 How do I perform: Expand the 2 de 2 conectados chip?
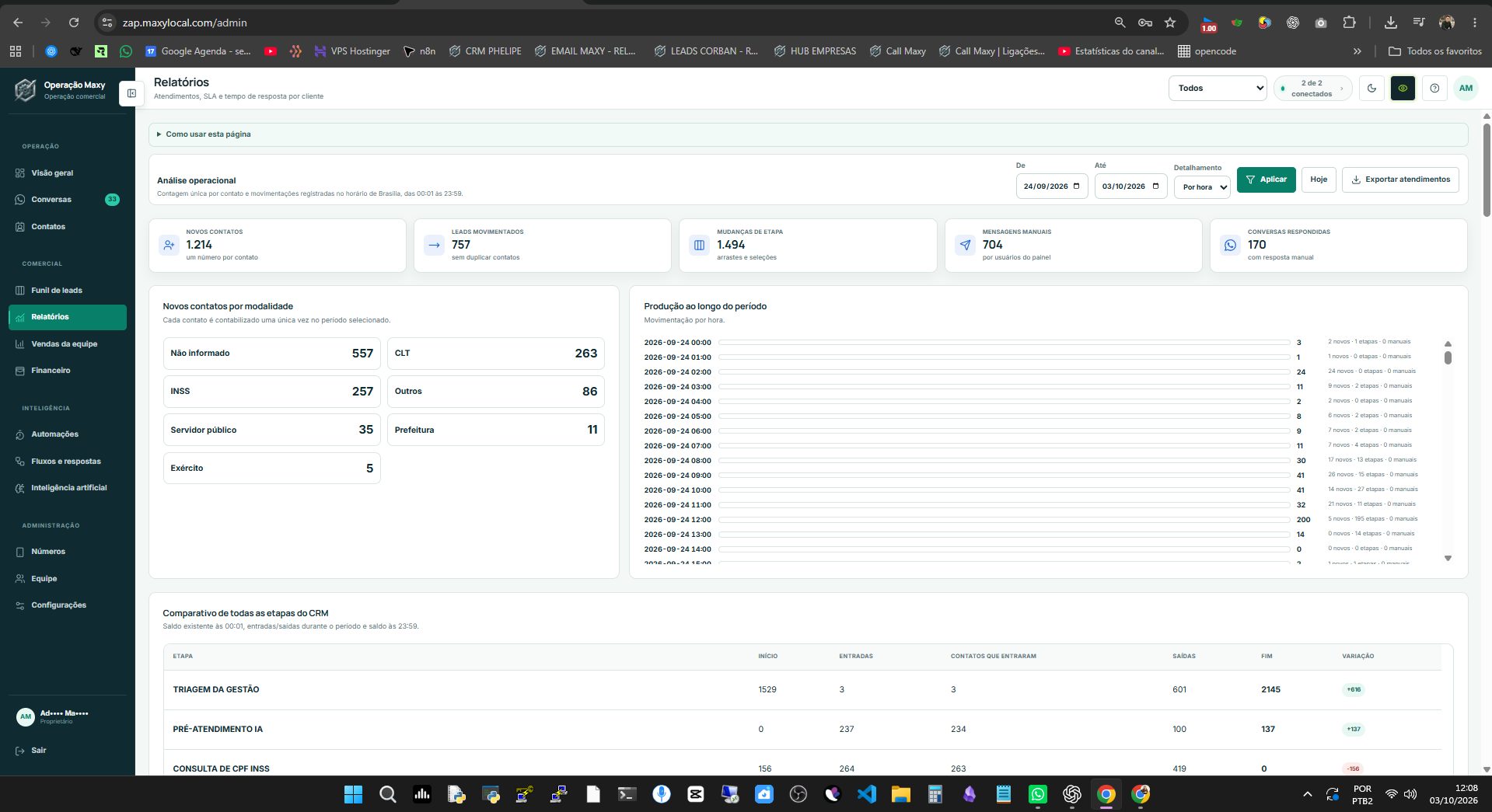click(x=1312, y=89)
